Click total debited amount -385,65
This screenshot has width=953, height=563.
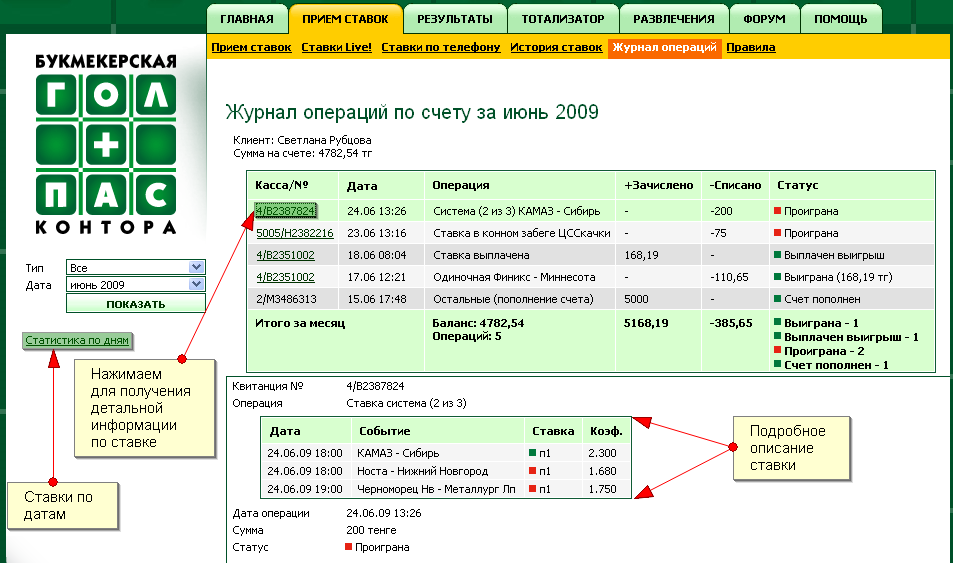point(731,323)
